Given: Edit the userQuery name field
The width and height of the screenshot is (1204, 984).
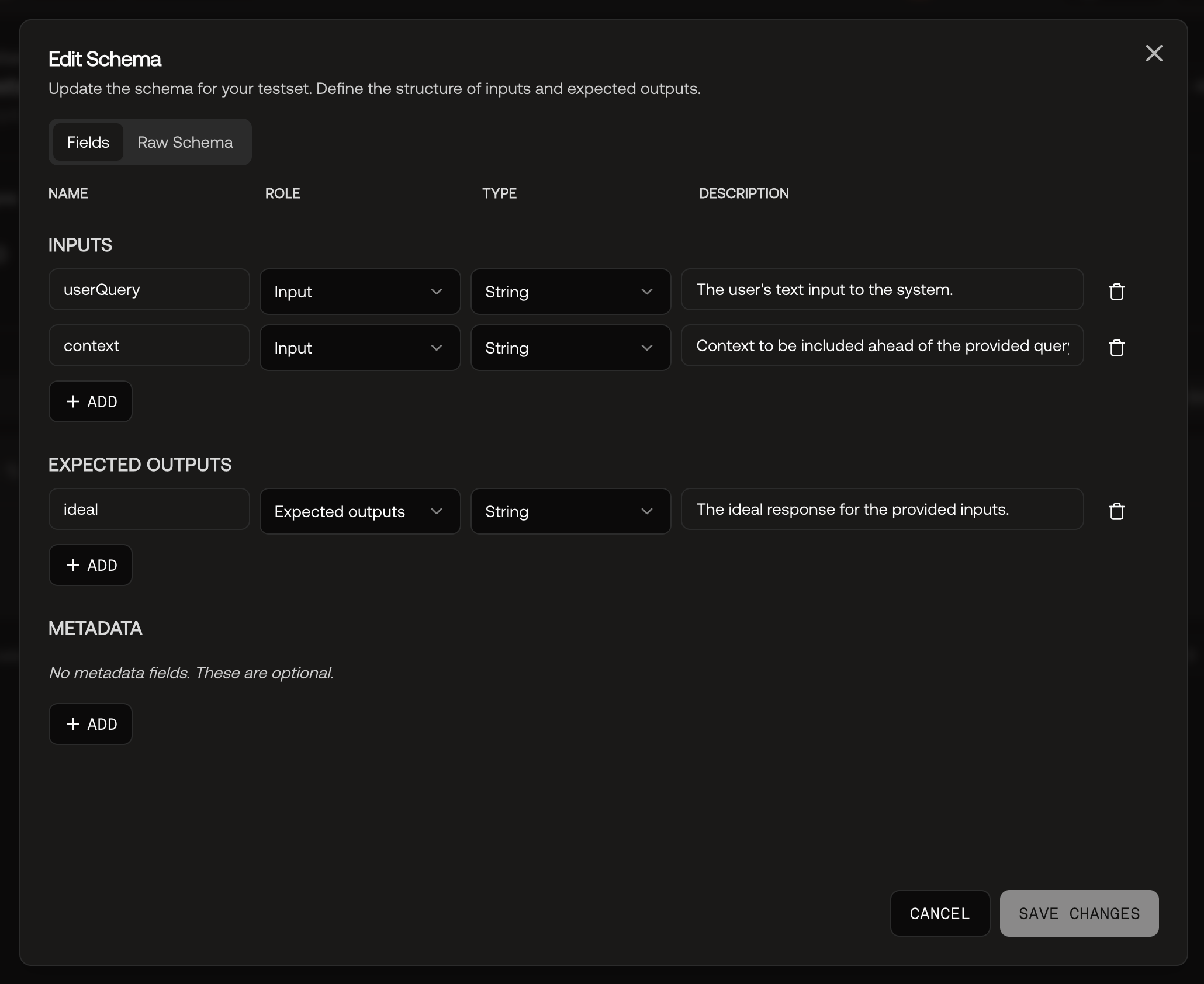Looking at the screenshot, I should [x=149, y=289].
